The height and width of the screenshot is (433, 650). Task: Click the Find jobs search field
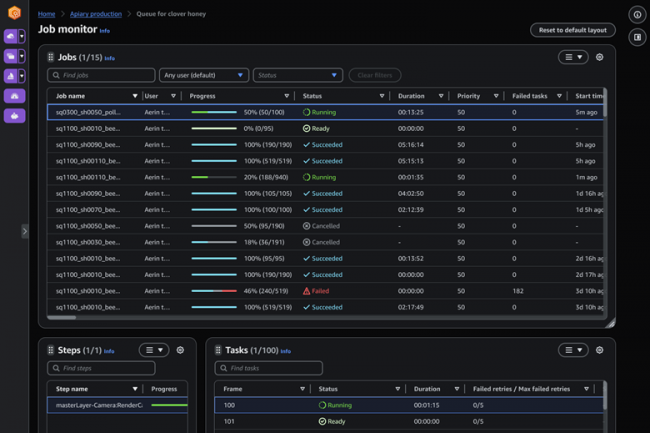pyautogui.click(x=101, y=75)
